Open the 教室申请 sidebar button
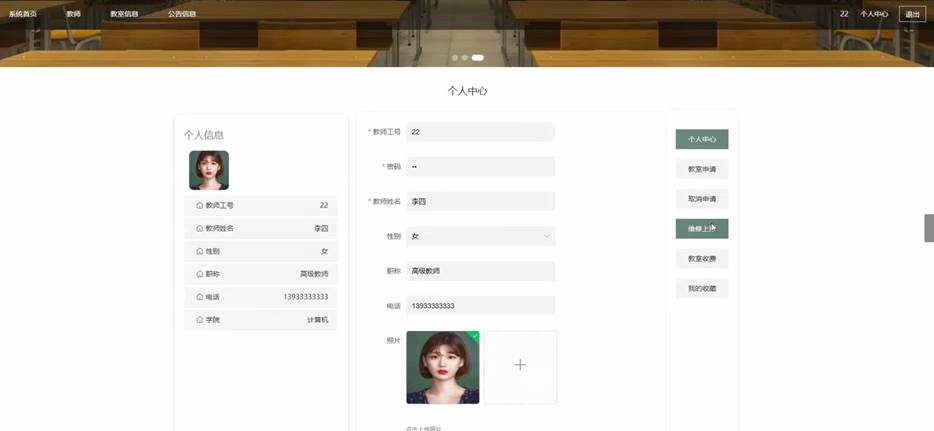This screenshot has height=431, width=934. [x=702, y=169]
